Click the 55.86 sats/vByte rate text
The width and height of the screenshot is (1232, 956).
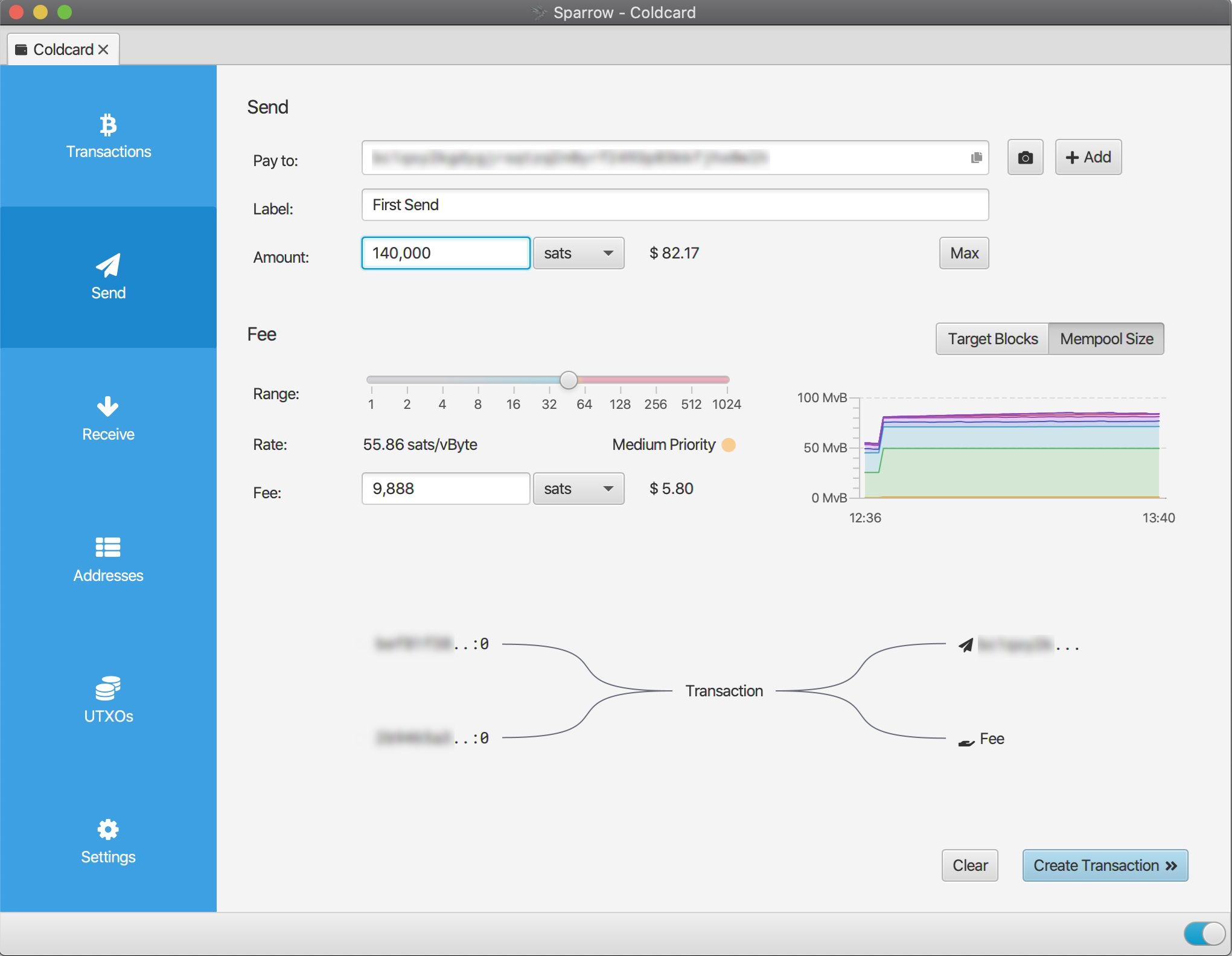coord(420,445)
